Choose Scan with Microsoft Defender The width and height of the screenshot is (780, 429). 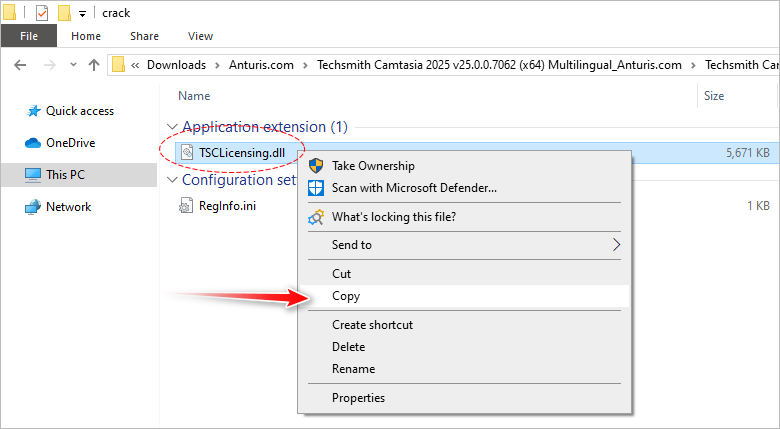point(414,187)
